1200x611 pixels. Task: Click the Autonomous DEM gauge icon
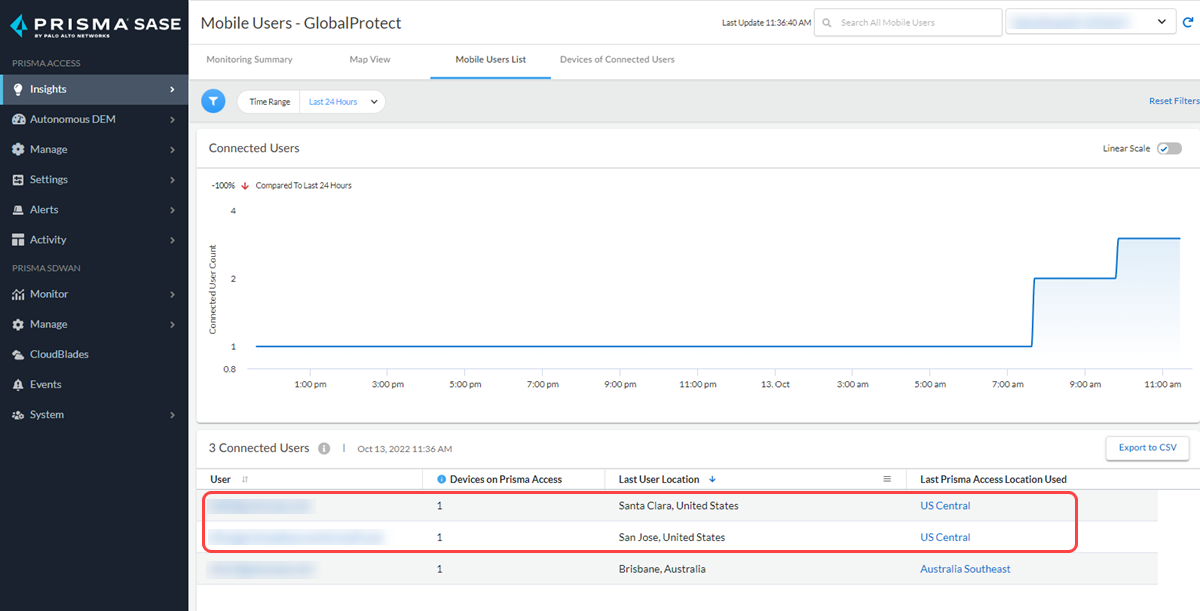18,120
